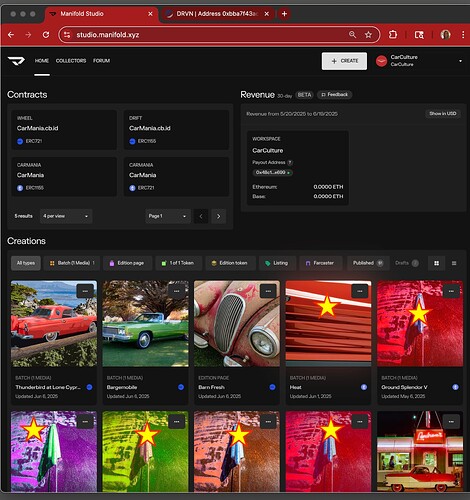Image resolution: width=470 pixels, height=500 pixels.
Task: Filter creations by Drafts
Action: (407, 263)
